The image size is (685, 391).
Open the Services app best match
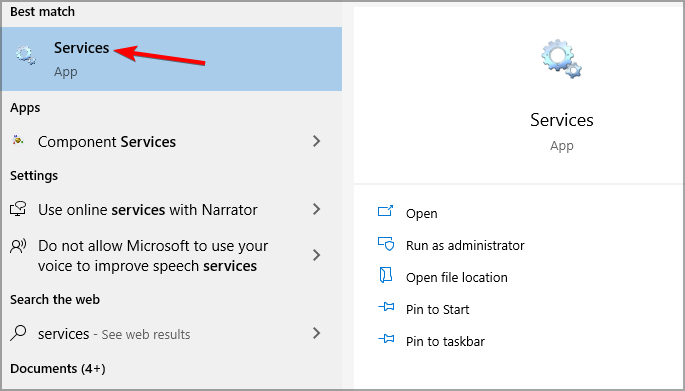click(172, 59)
